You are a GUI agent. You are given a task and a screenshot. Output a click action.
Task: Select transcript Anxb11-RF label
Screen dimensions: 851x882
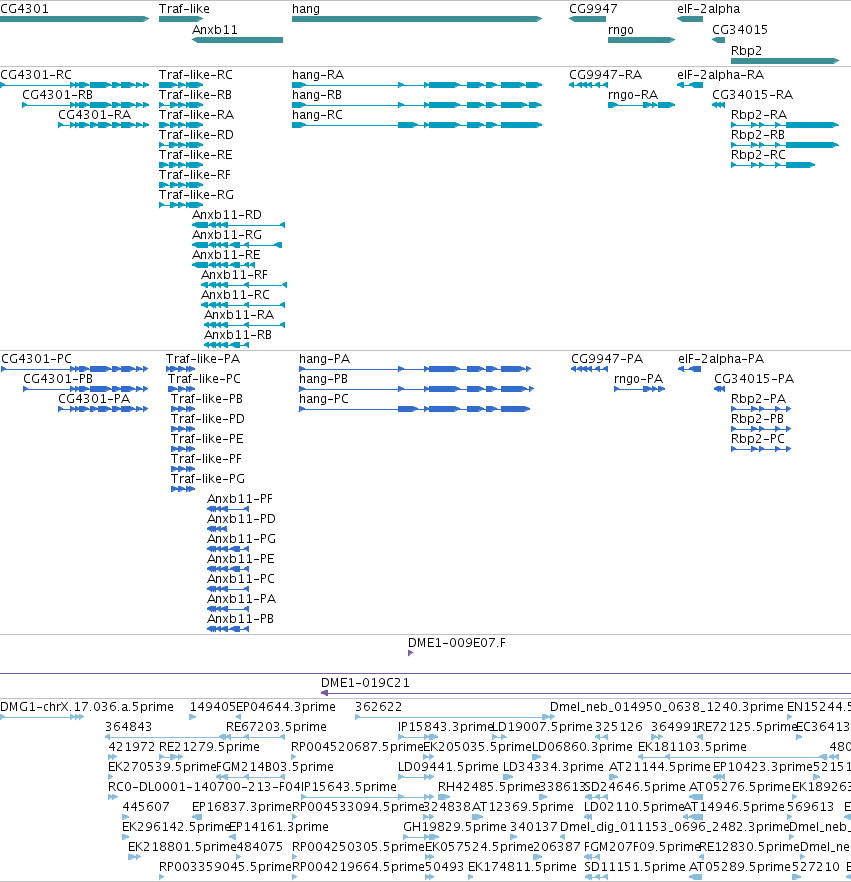(x=234, y=274)
